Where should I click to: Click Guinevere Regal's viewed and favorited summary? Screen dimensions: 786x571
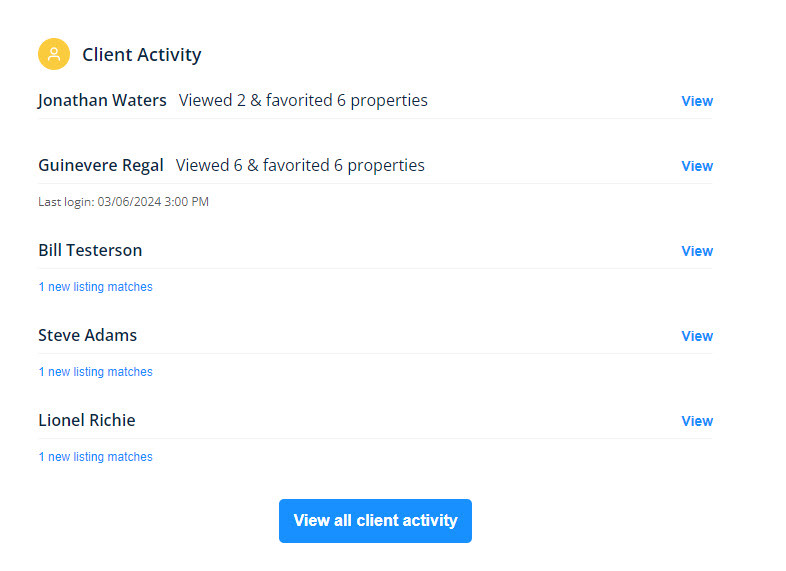300,165
